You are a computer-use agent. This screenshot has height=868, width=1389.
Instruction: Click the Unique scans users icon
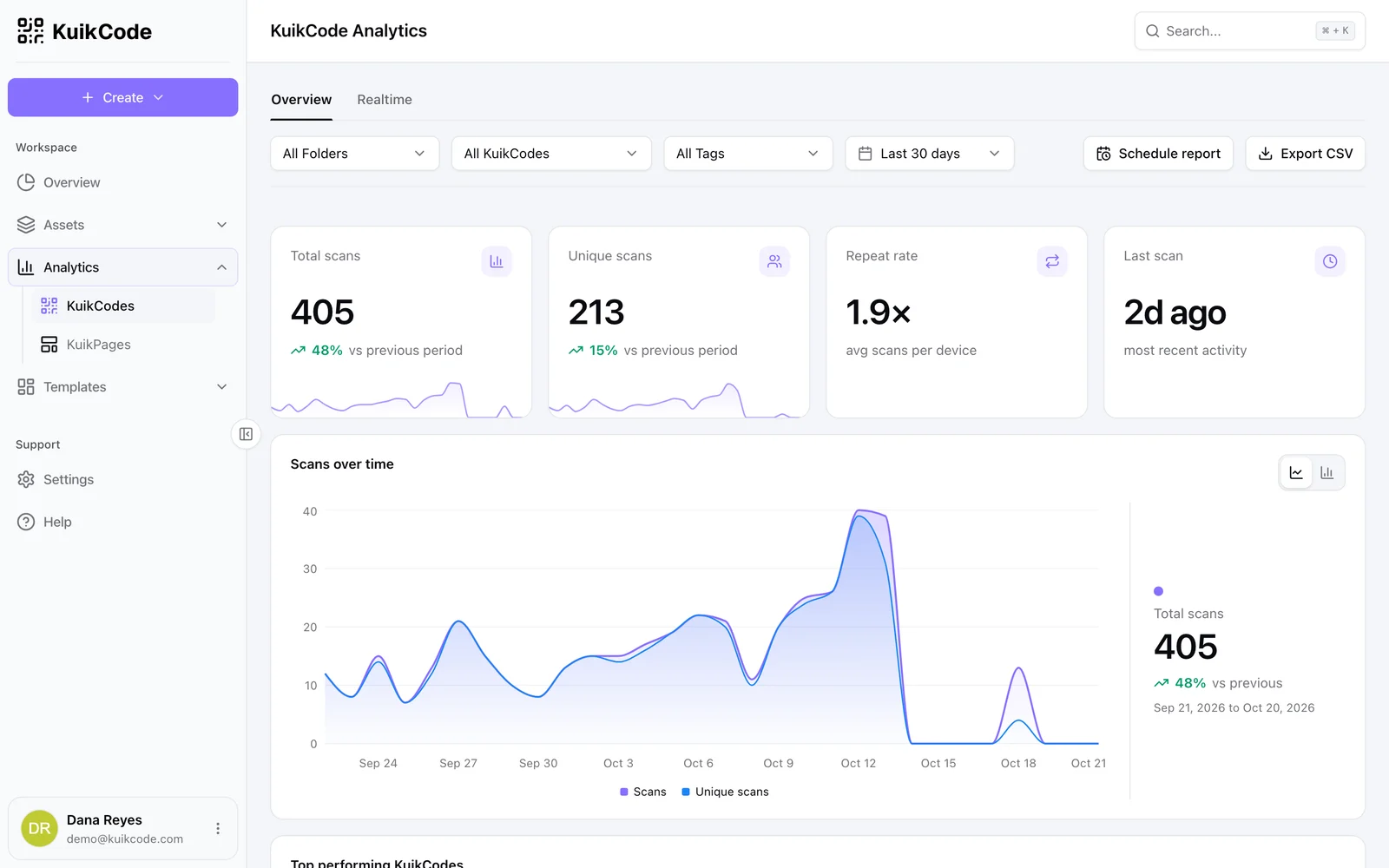point(774,261)
